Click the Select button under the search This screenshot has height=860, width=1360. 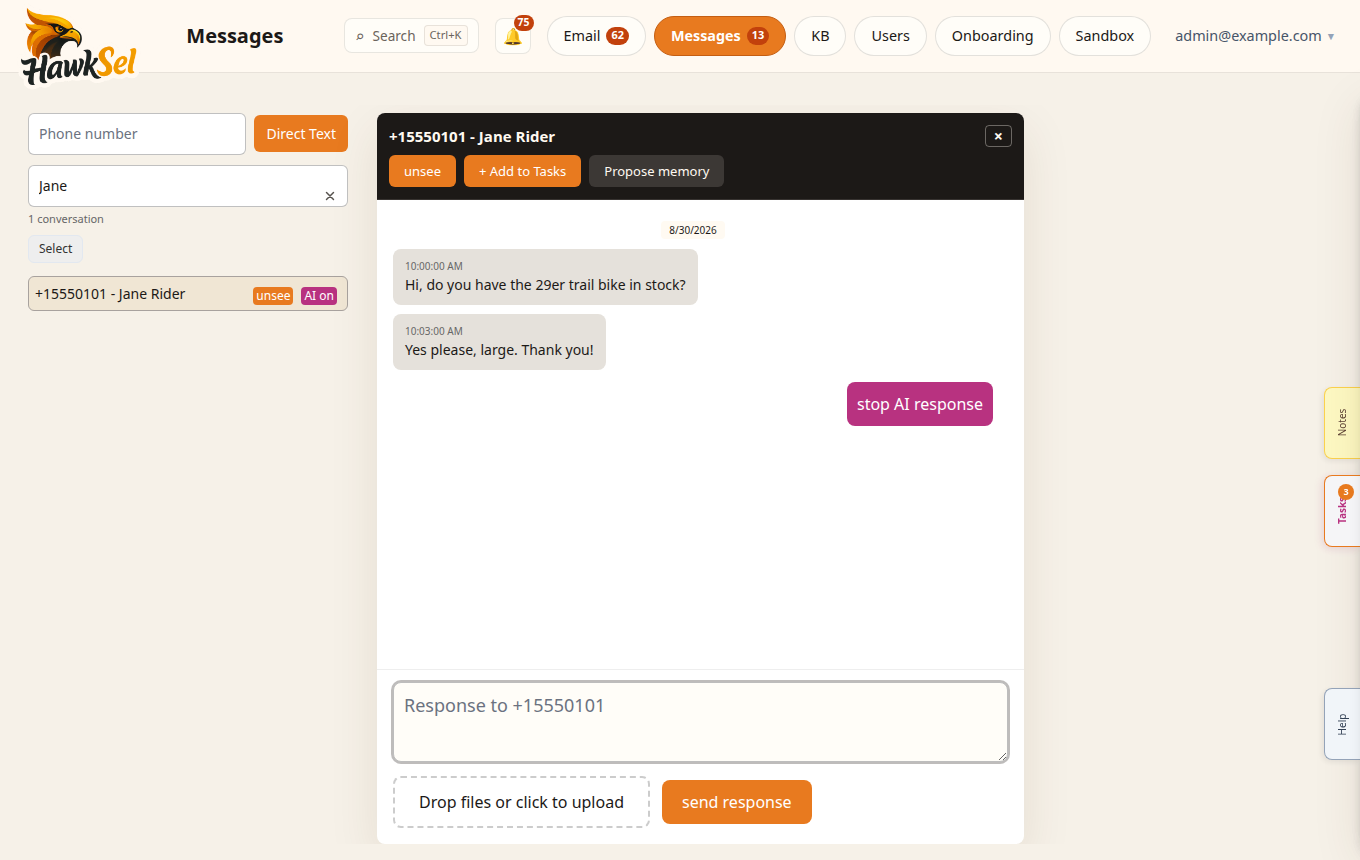(56, 249)
